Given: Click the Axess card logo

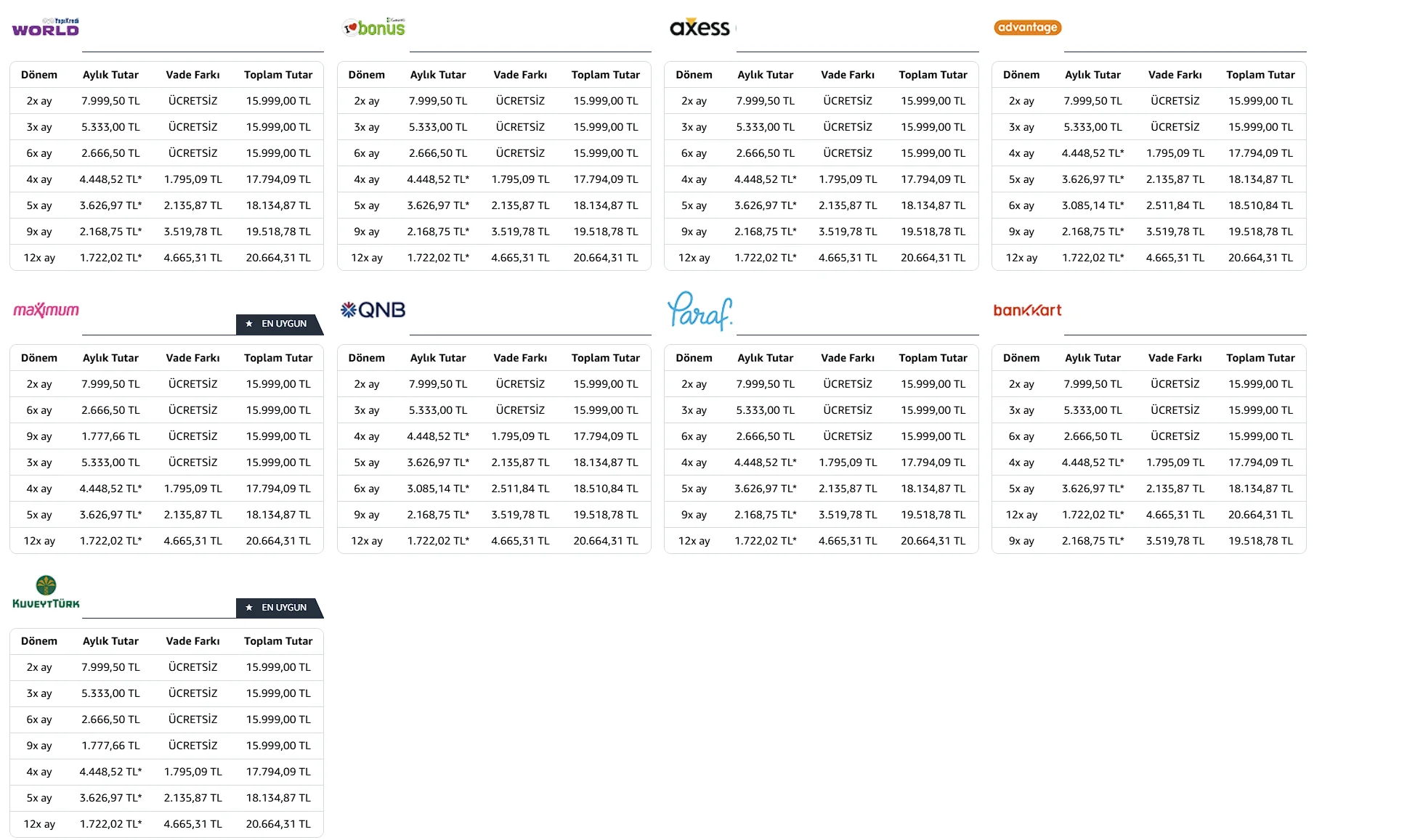Looking at the screenshot, I should [x=700, y=28].
